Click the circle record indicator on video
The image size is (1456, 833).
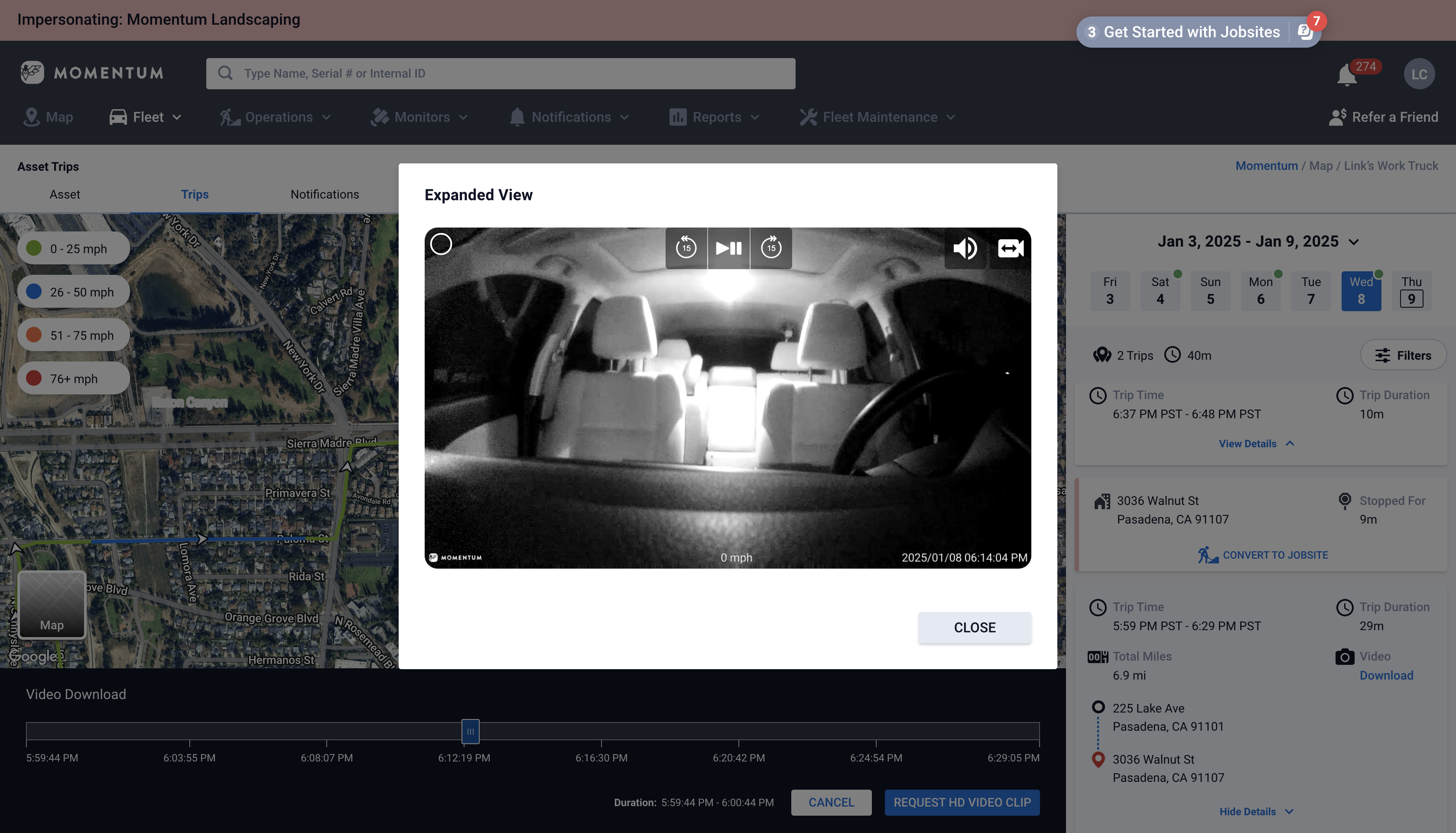point(441,244)
